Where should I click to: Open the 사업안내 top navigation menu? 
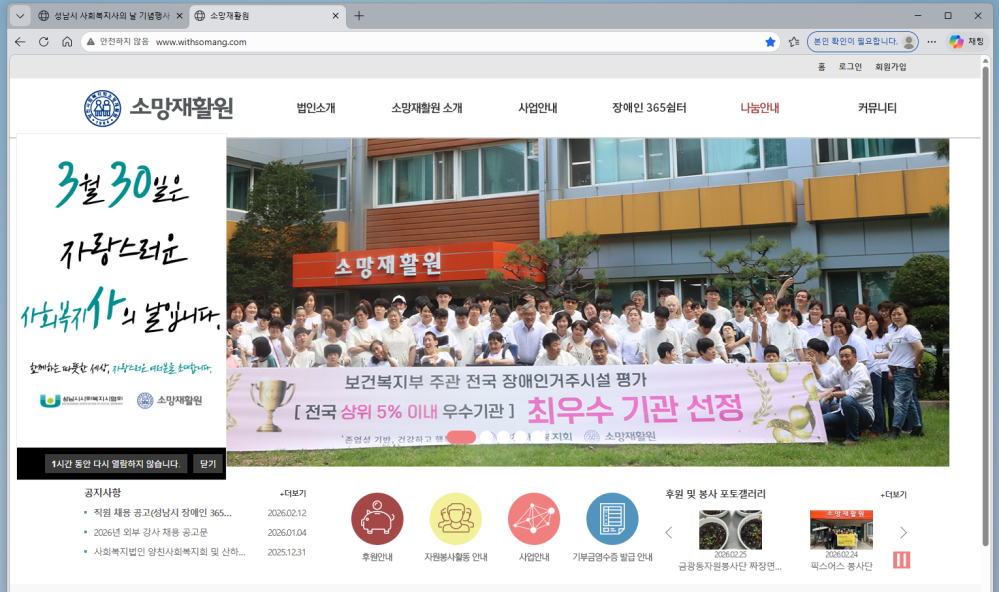538,108
